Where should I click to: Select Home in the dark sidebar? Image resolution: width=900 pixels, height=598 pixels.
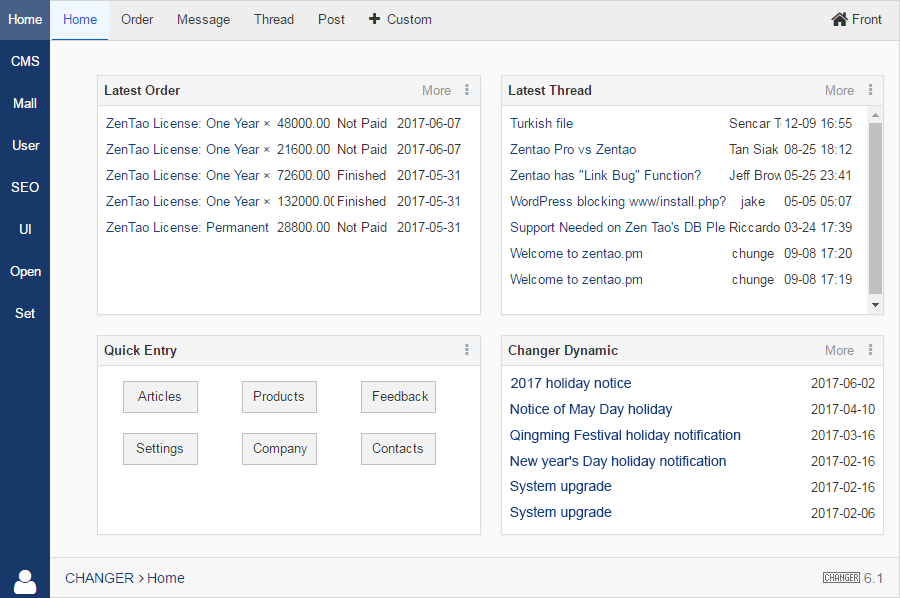(x=25, y=20)
